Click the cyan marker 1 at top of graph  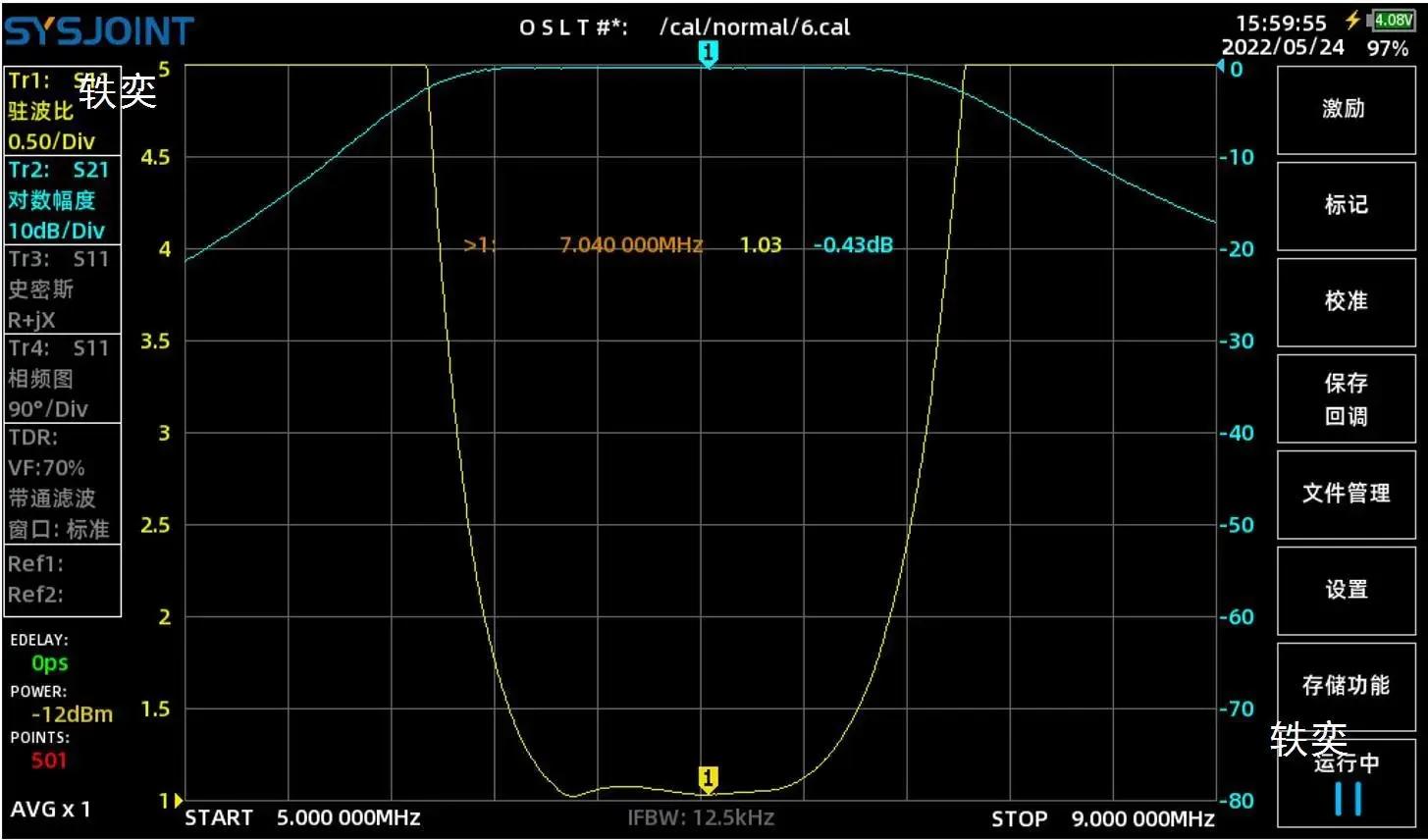click(708, 54)
